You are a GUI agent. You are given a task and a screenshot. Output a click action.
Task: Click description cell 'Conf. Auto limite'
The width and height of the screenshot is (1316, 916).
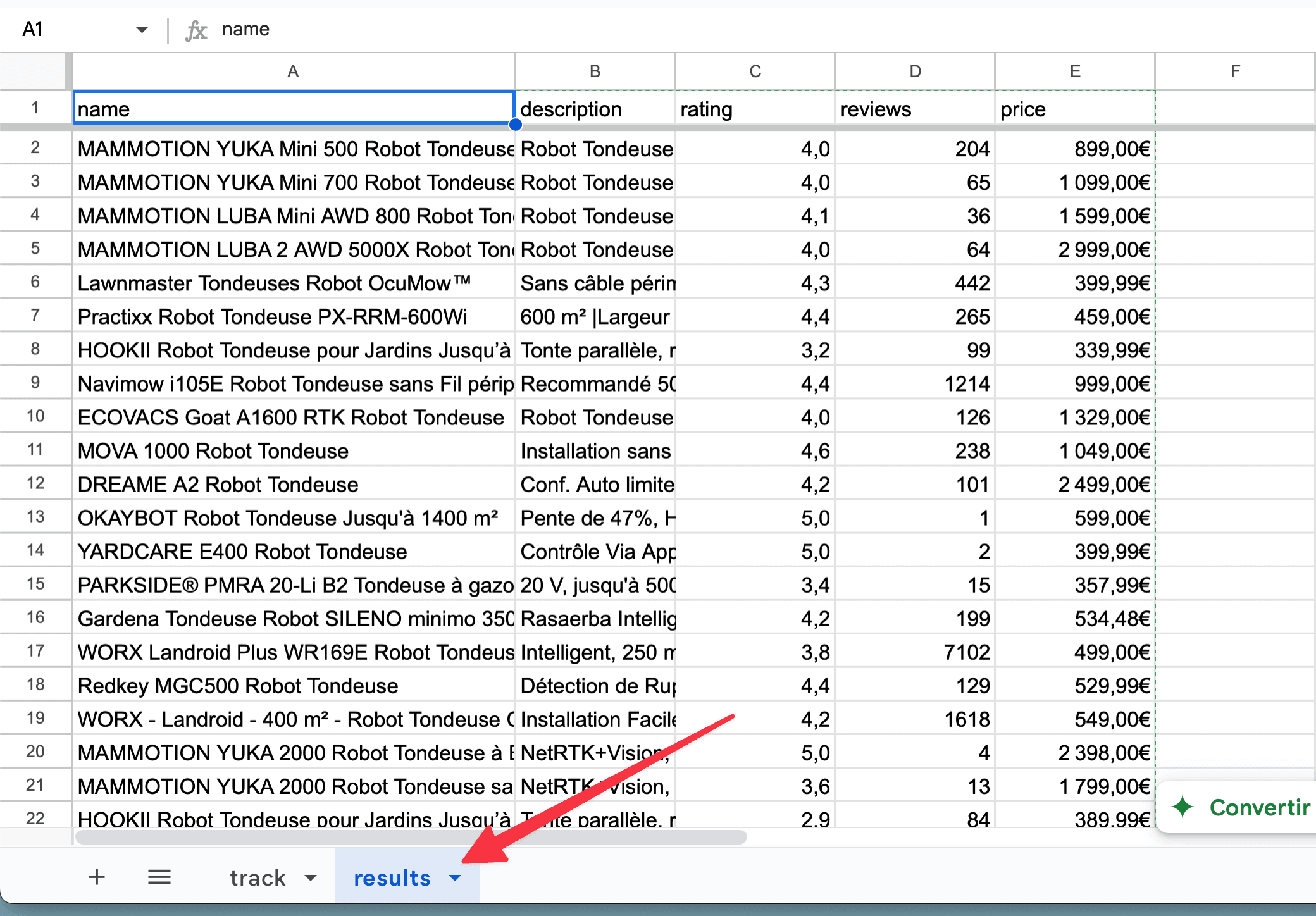tap(595, 484)
